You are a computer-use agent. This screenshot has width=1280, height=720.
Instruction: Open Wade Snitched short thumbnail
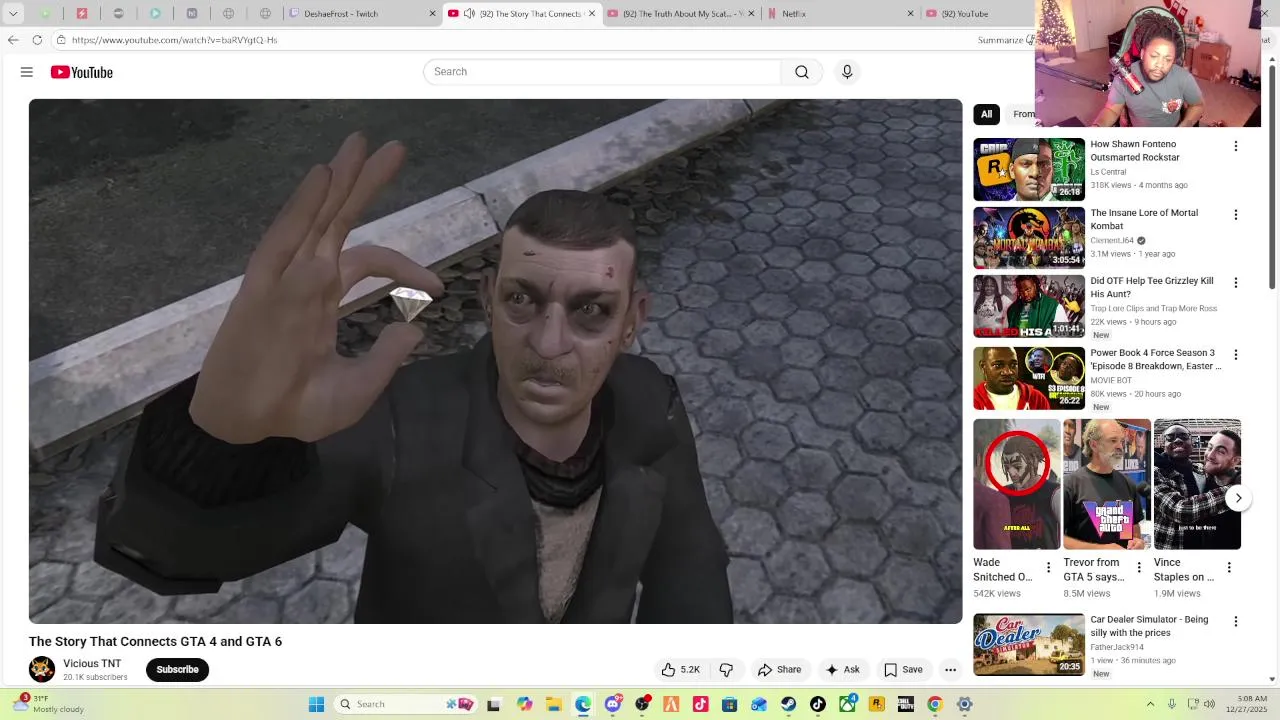(x=1017, y=484)
